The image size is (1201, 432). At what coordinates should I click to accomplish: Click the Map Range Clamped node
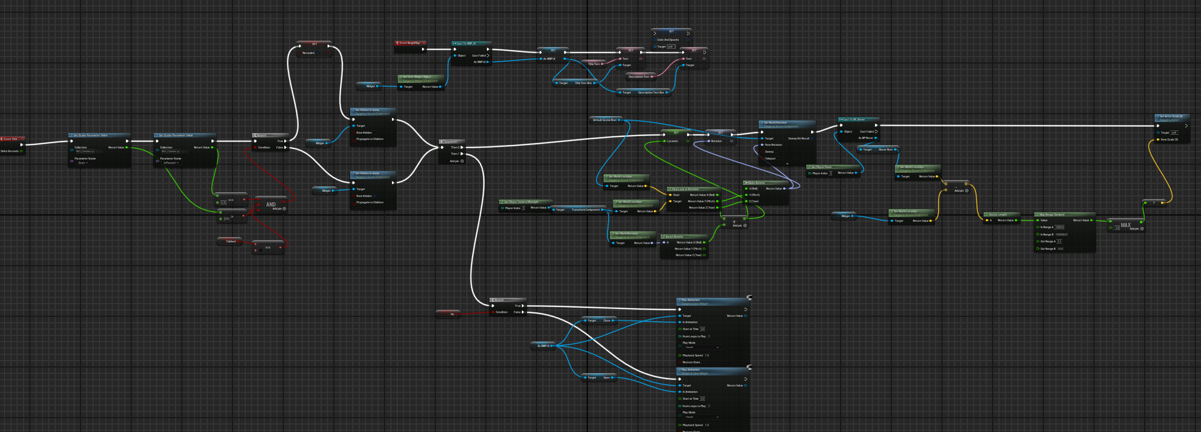[x=1064, y=214]
